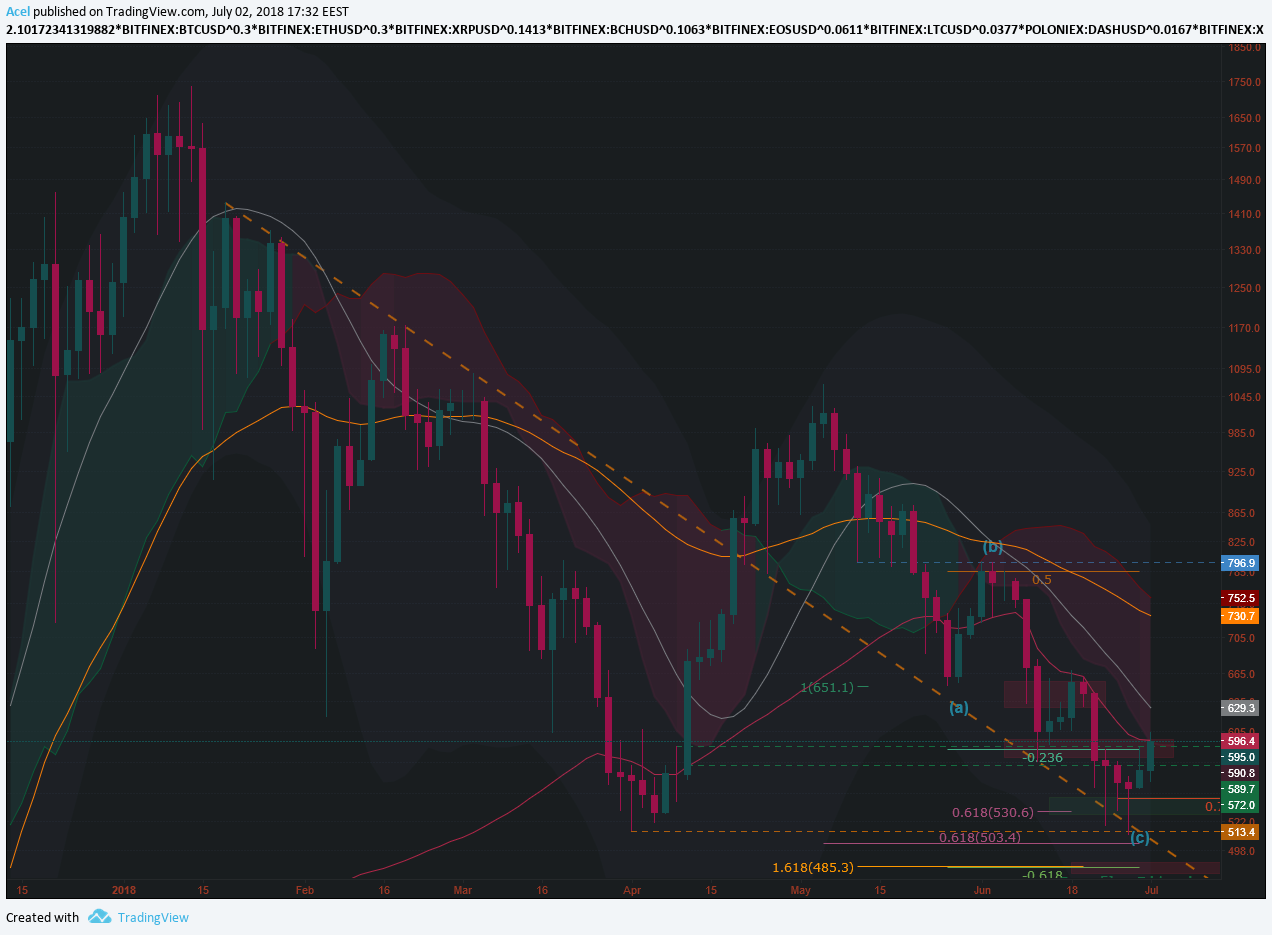Click the 590.8 price label
This screenshot has height=935, width=1272.
coord(1240,773)
